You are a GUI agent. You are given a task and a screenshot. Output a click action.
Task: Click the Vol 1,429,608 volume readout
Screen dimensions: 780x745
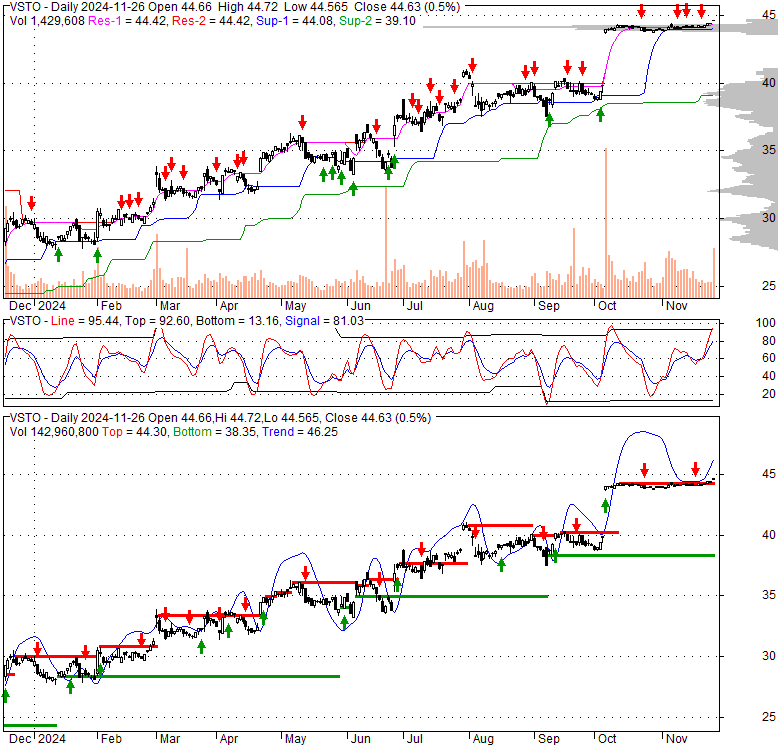click(47, 21)
